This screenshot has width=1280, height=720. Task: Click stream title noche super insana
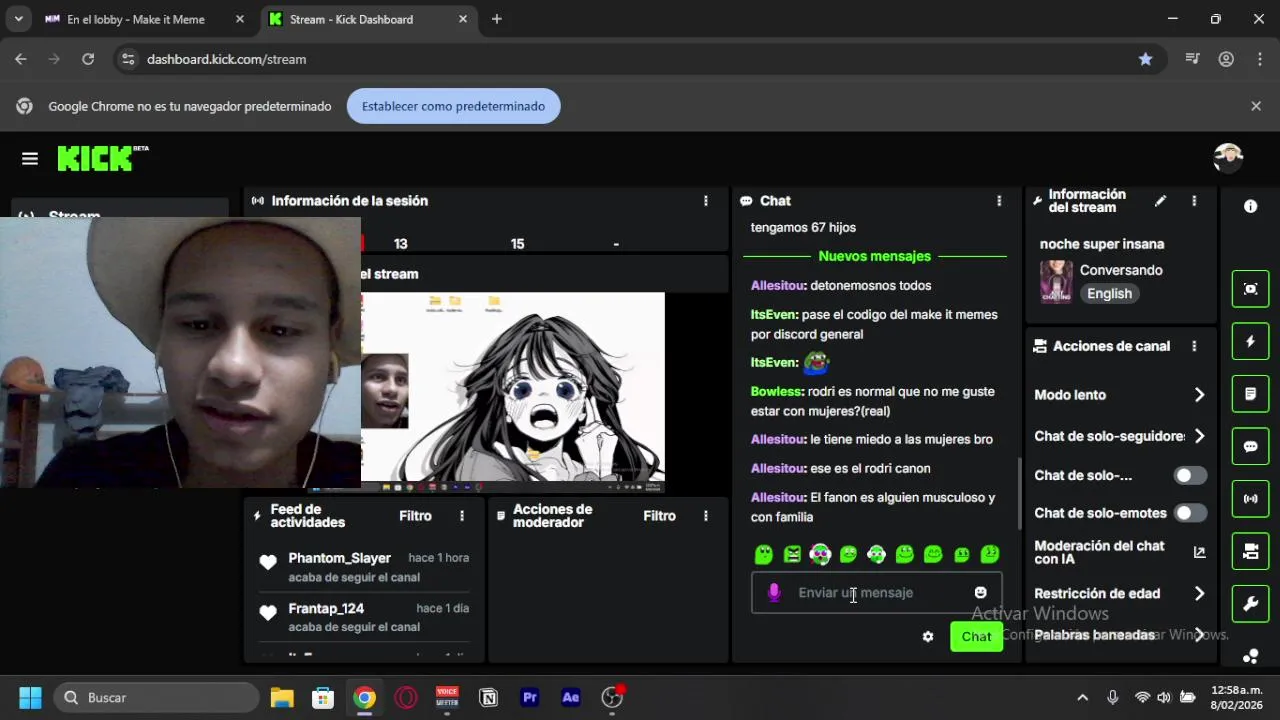[x=1102, y=244]
